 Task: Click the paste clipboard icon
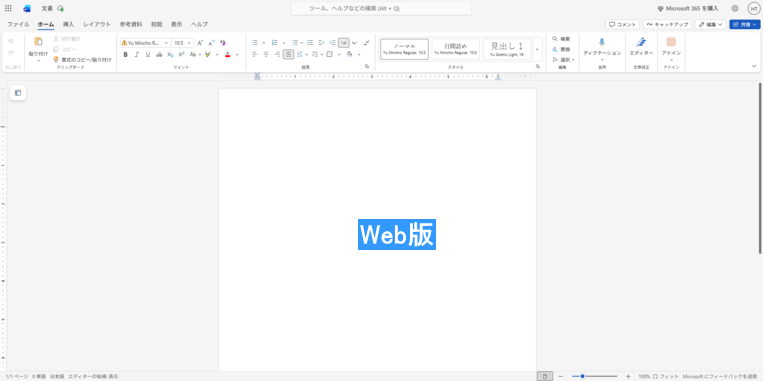(x=38, y=42)
